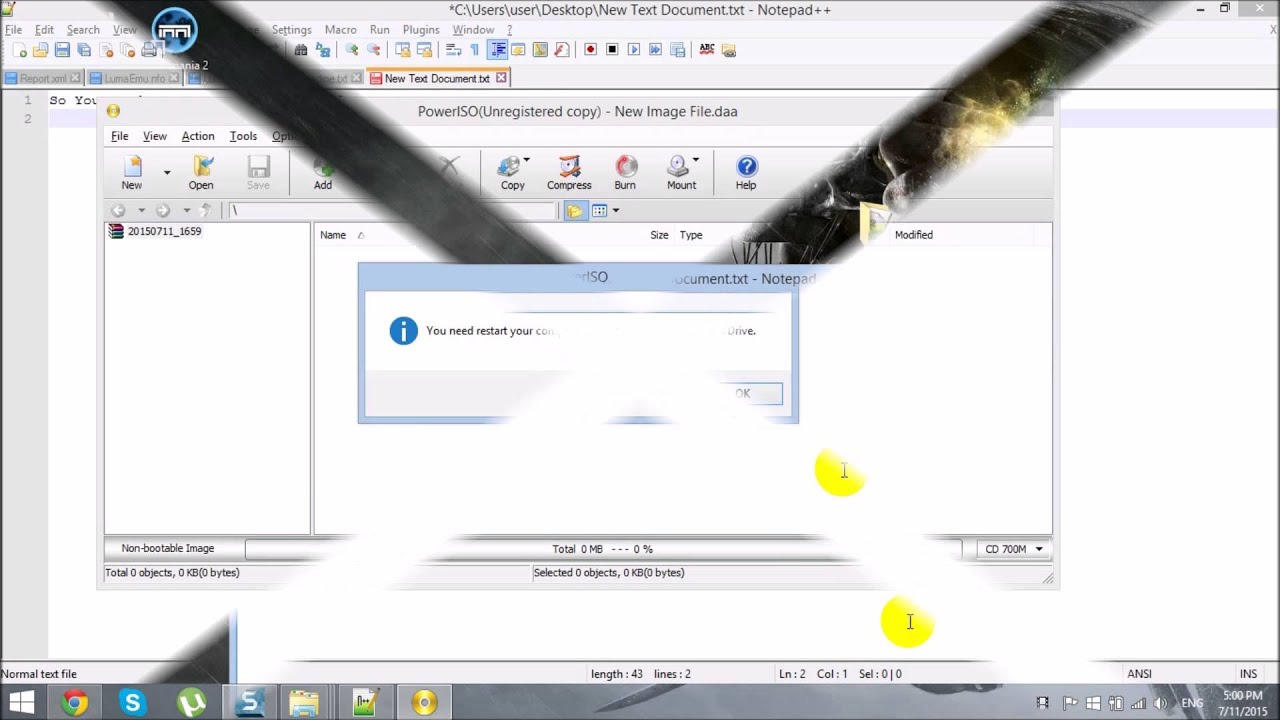
Task: Open PowerISO Help
Action: 746,173
